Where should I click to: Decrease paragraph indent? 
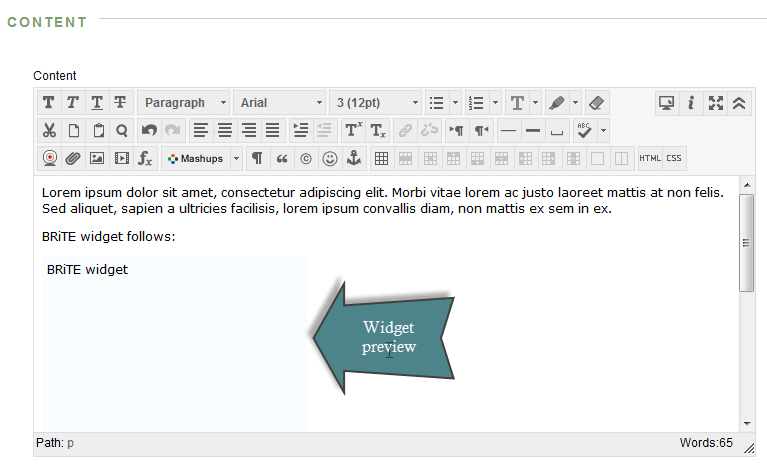click(324, 131)
